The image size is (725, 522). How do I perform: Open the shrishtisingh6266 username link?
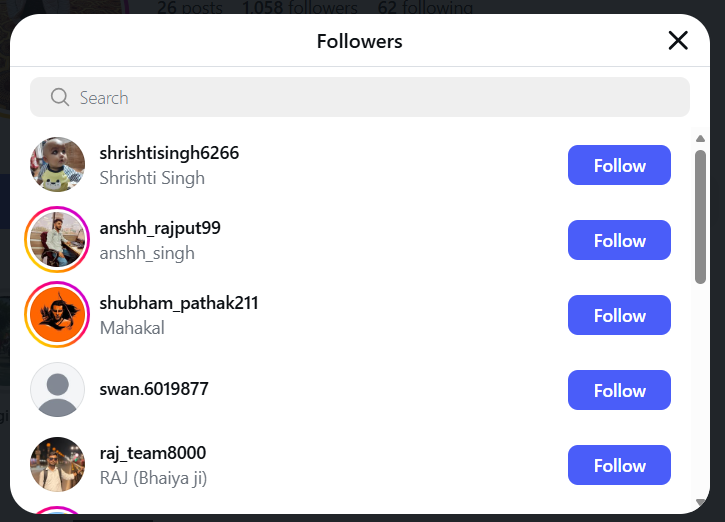pyautogui.click(x=169, y=153)
